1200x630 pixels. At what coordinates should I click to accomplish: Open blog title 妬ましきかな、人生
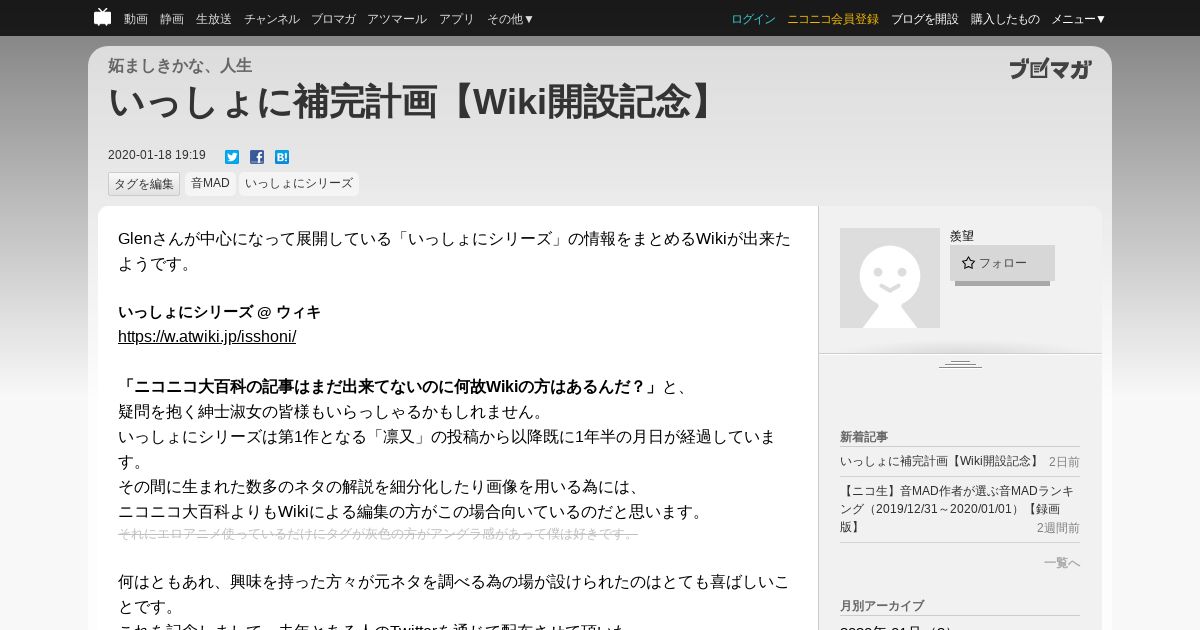(x=180, y=66)
